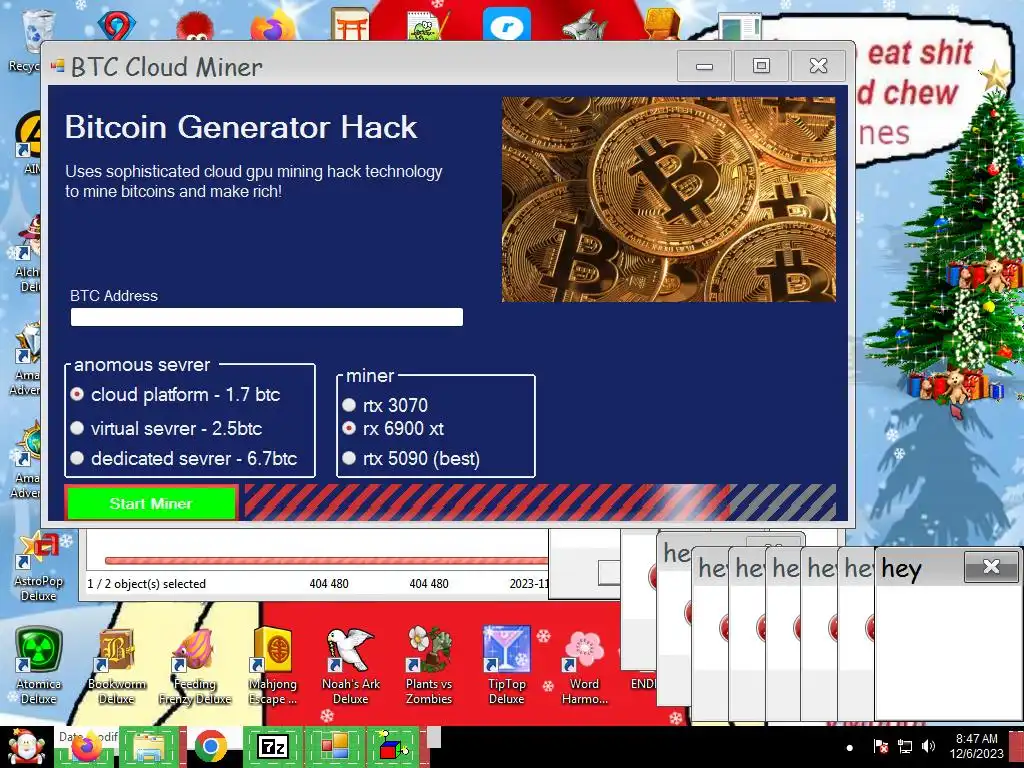This screenshot has height=768, width=1024.
Task: Open the red fuzzy creature desktop icon
Action: point(194,26)
